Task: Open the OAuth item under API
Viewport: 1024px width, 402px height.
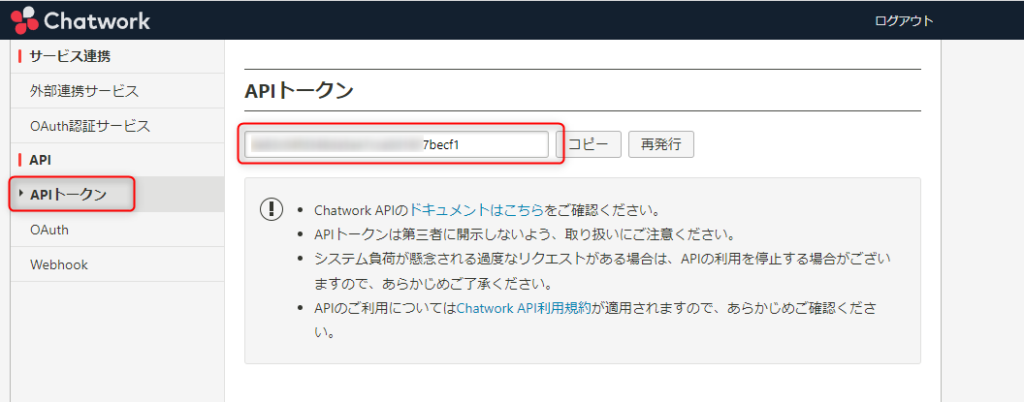Action: [x=49, y=230]
